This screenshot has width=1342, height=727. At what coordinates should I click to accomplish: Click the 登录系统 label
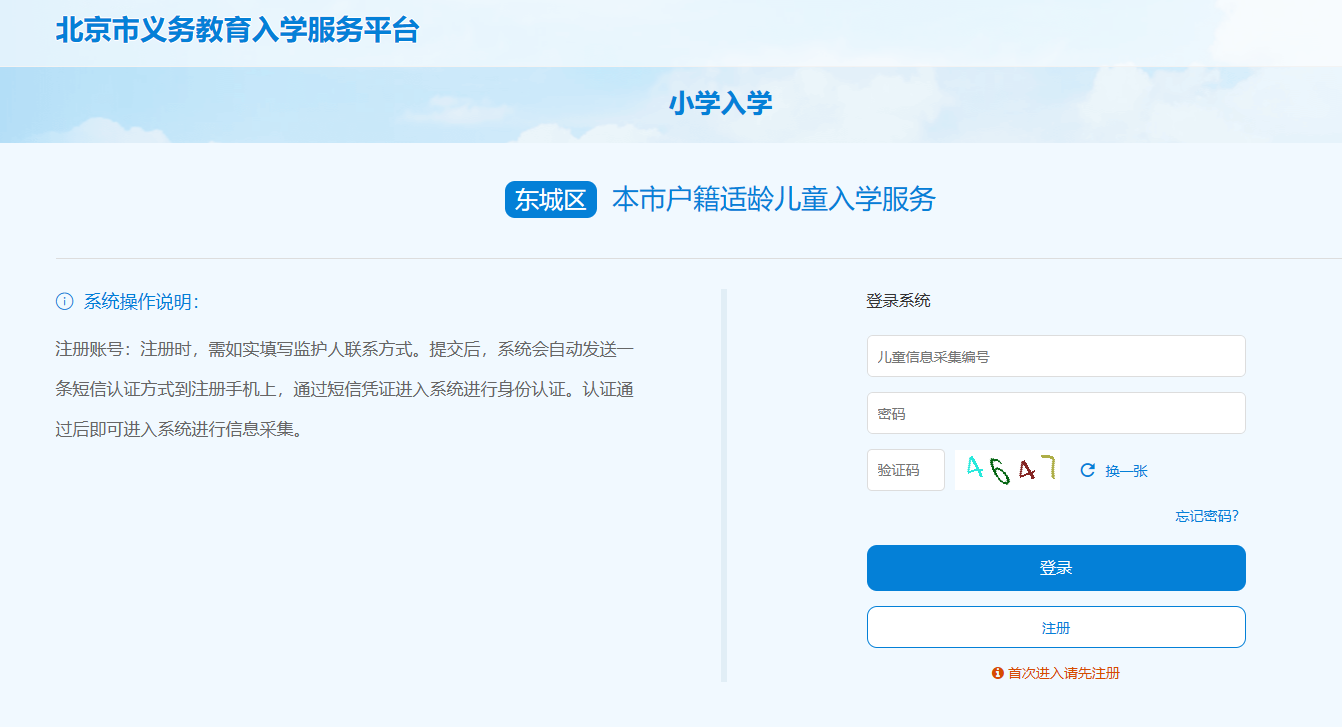(898, 301)
